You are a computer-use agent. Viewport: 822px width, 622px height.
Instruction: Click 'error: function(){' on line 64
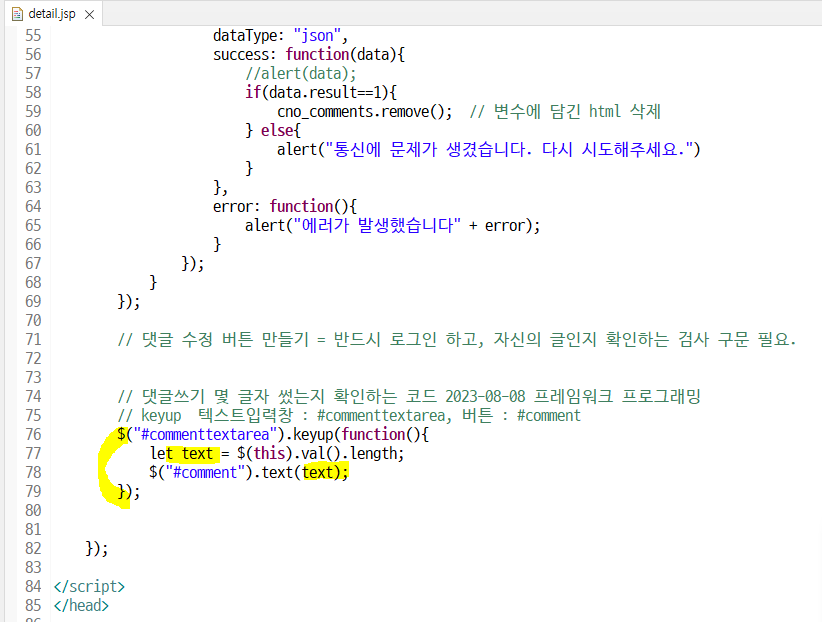click(x=285, y=207)
